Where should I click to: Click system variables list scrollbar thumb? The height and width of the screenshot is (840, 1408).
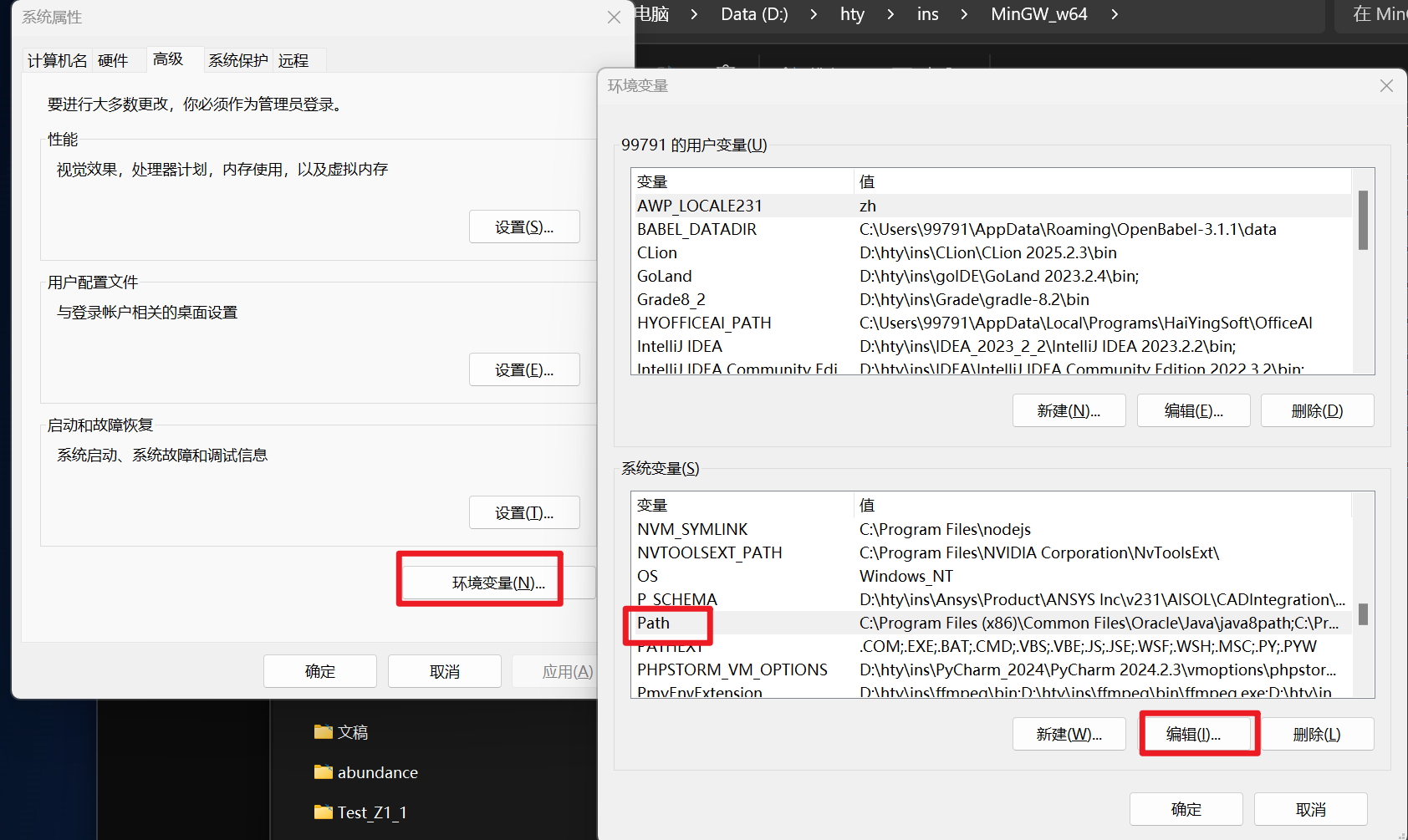1363,614
